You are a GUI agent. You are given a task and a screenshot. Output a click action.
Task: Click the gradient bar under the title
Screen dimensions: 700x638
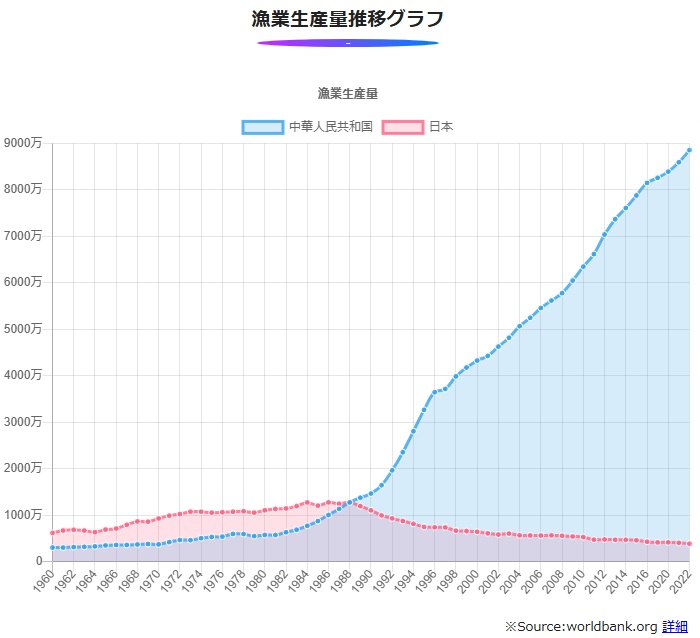(x=347, y=43)
